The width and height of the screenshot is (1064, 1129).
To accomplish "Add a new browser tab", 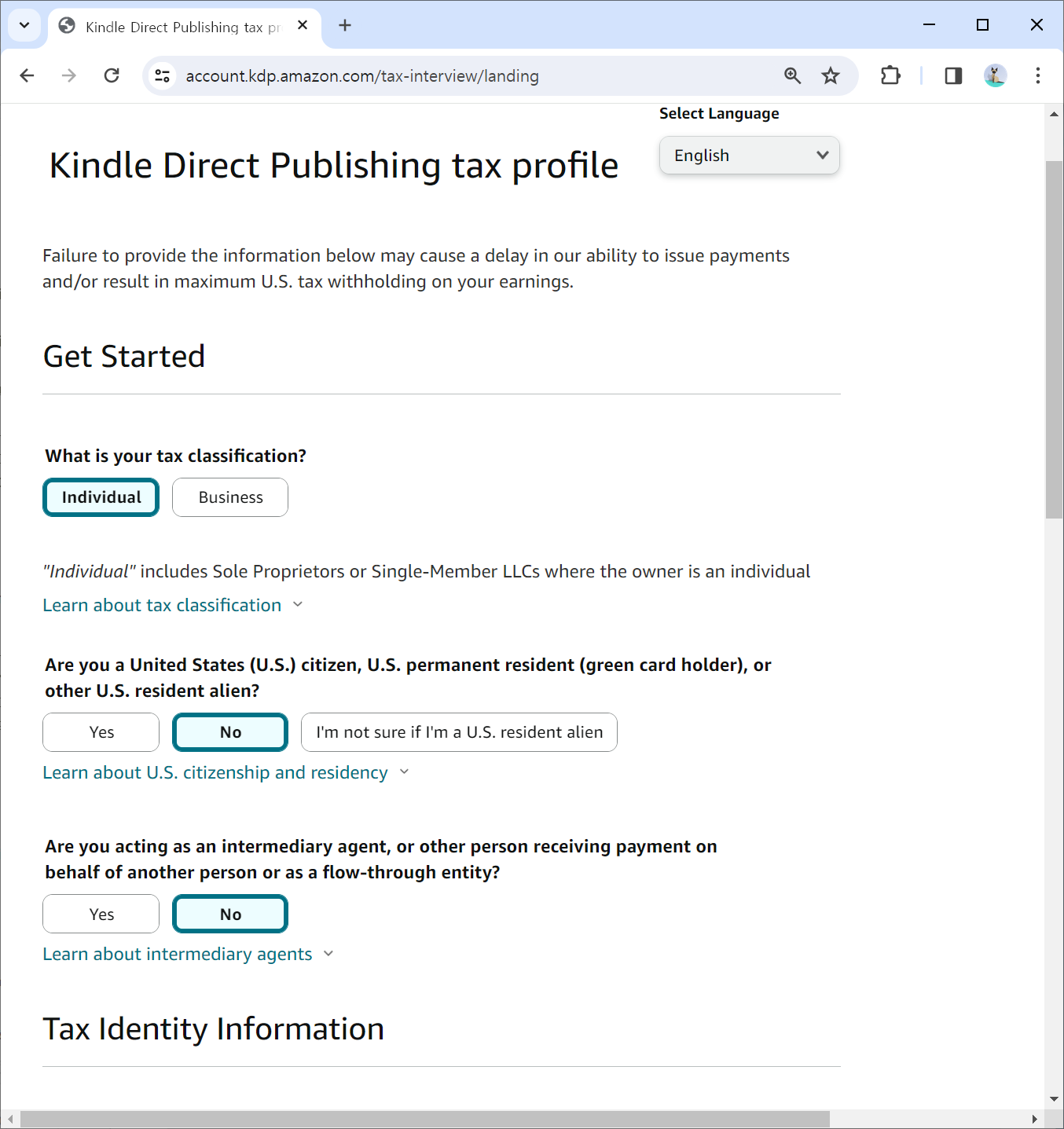I will coord(344,25).
